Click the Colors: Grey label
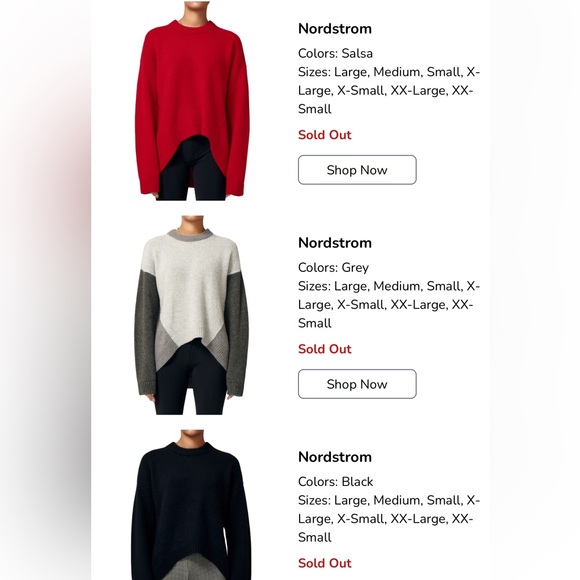This screenshot has width=580, height=580. [x=334, y=268]
